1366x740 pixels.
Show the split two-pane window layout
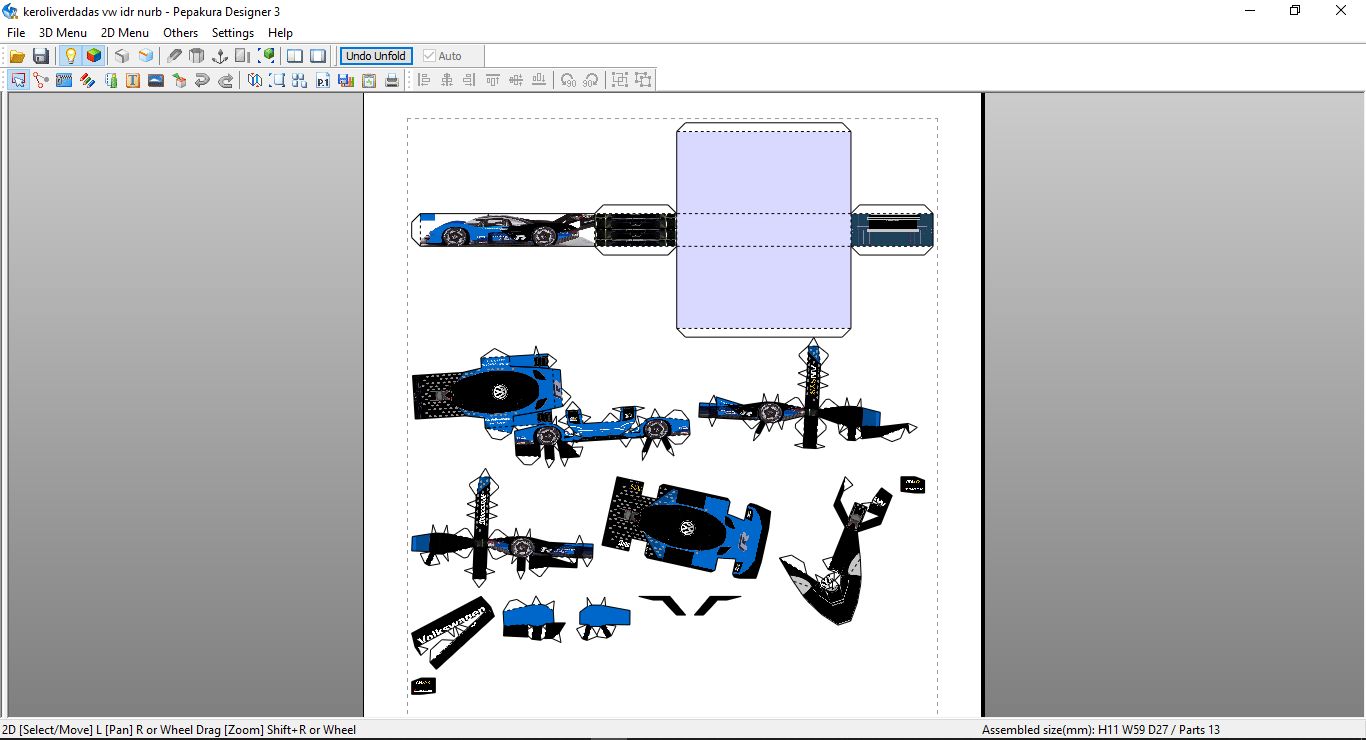tap(294, 56)
